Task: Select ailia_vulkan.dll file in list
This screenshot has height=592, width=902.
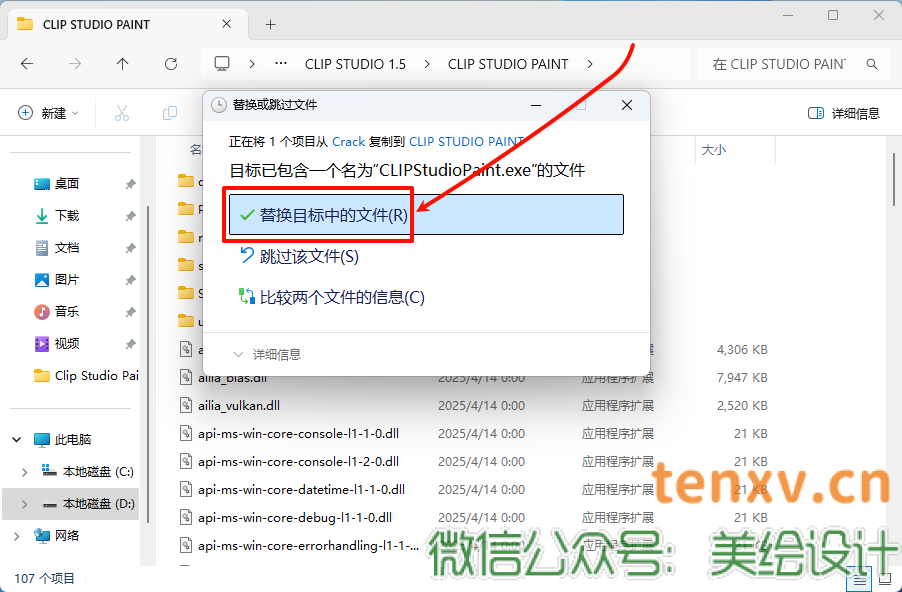Action: [238, 406]
